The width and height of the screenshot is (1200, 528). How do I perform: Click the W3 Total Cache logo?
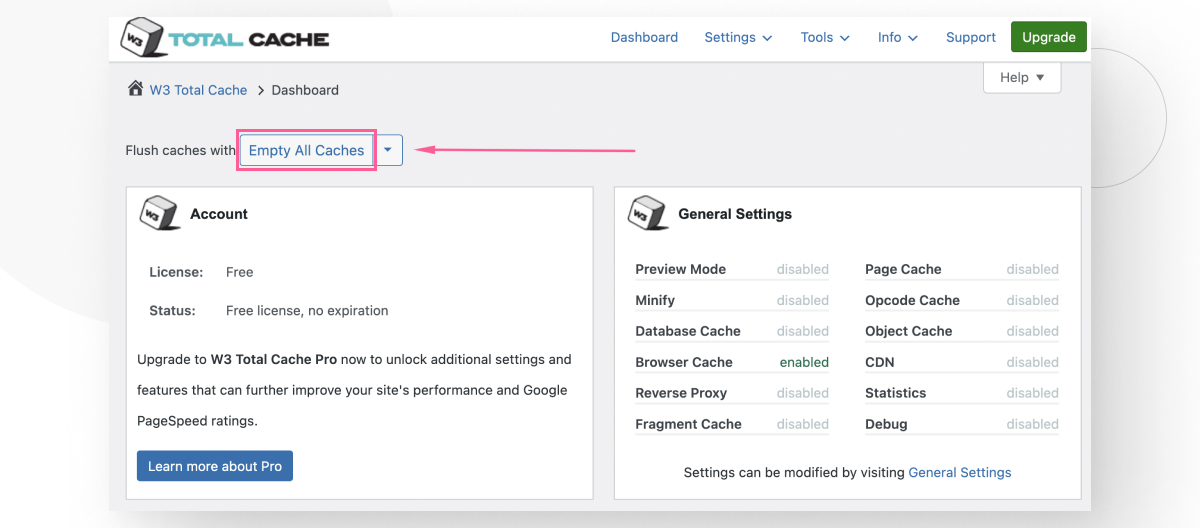coord(224,39)
